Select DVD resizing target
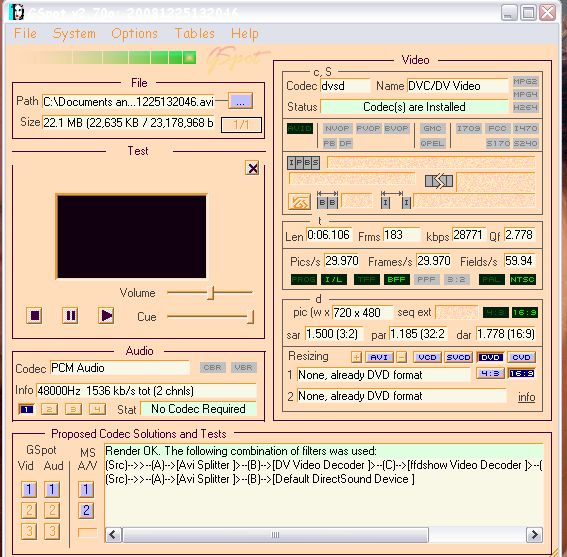567x557 pixels. coord(490,357)
